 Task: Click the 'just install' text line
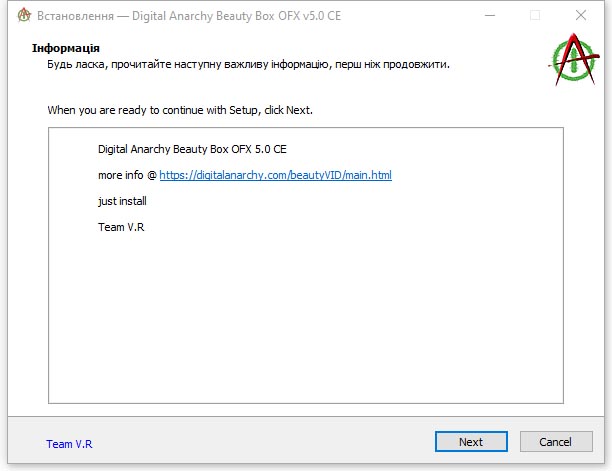122,201
